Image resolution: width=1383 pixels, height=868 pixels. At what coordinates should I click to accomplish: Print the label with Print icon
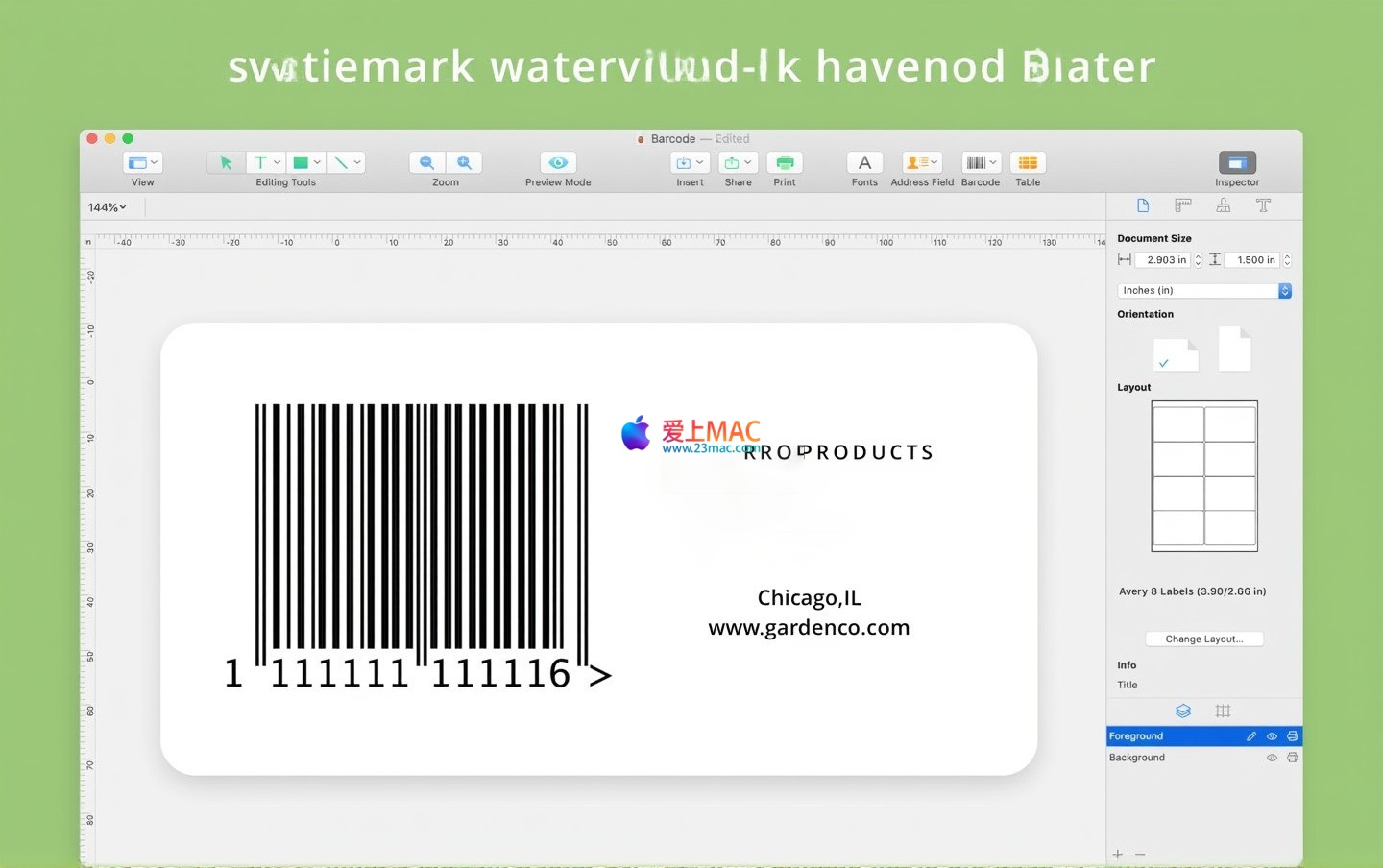(x=785, y=163)
